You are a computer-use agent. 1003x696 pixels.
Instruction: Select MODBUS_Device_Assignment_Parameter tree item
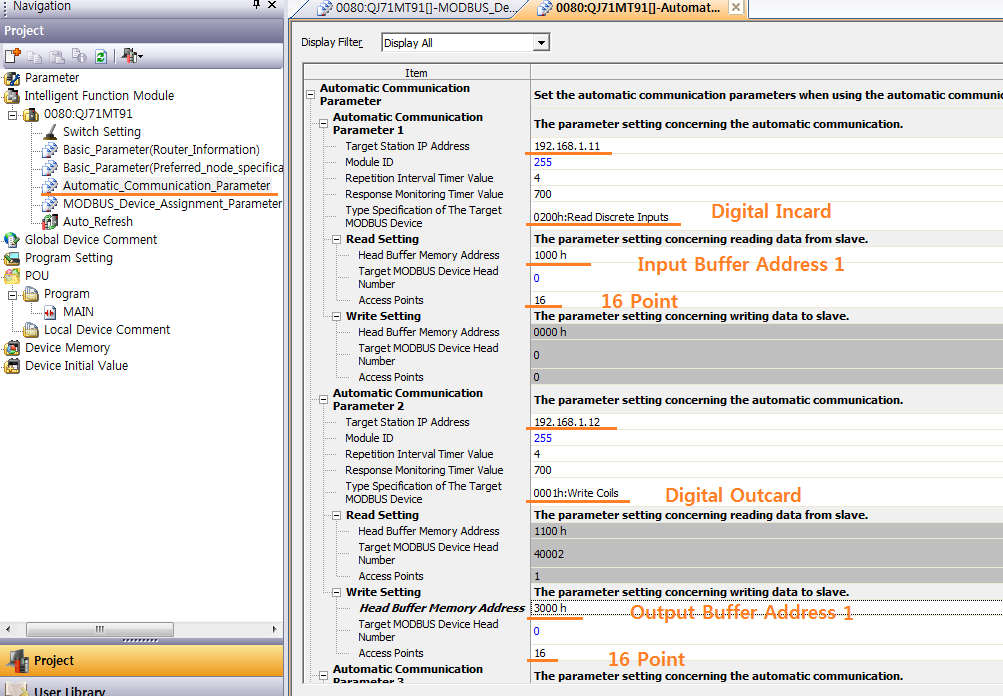(x=172, y=204)
